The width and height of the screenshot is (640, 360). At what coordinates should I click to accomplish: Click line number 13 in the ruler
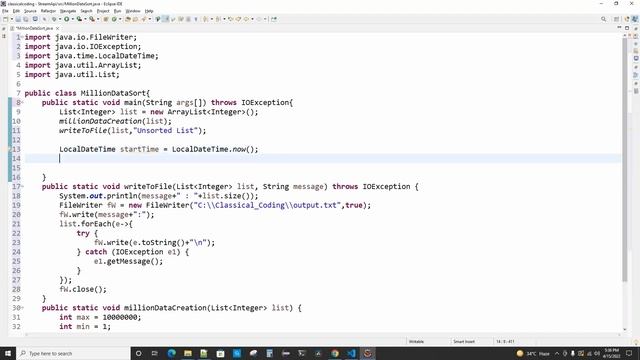pyautogui.click(x=16, y=149)
